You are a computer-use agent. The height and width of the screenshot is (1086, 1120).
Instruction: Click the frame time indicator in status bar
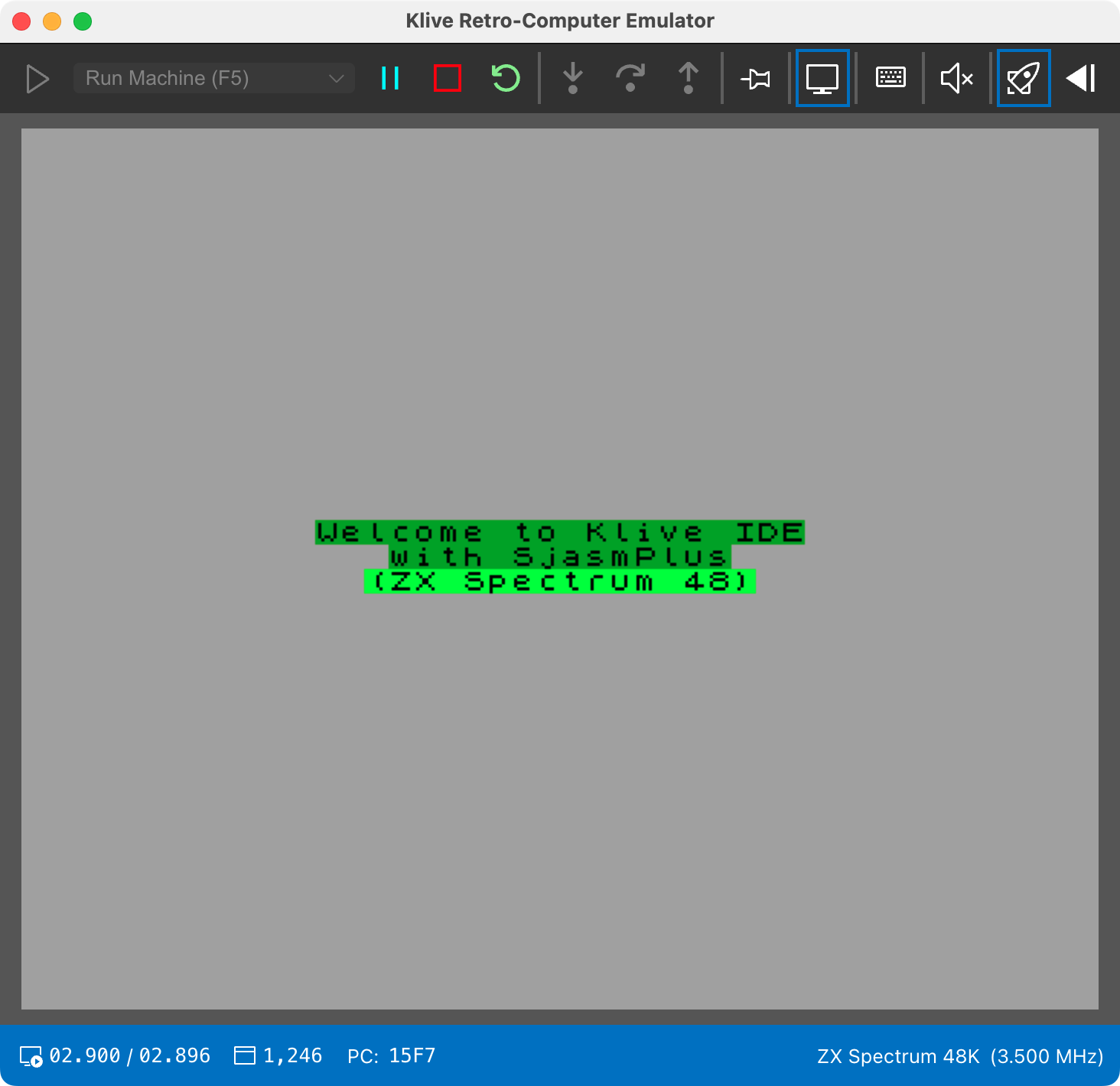click(116, 1056)
